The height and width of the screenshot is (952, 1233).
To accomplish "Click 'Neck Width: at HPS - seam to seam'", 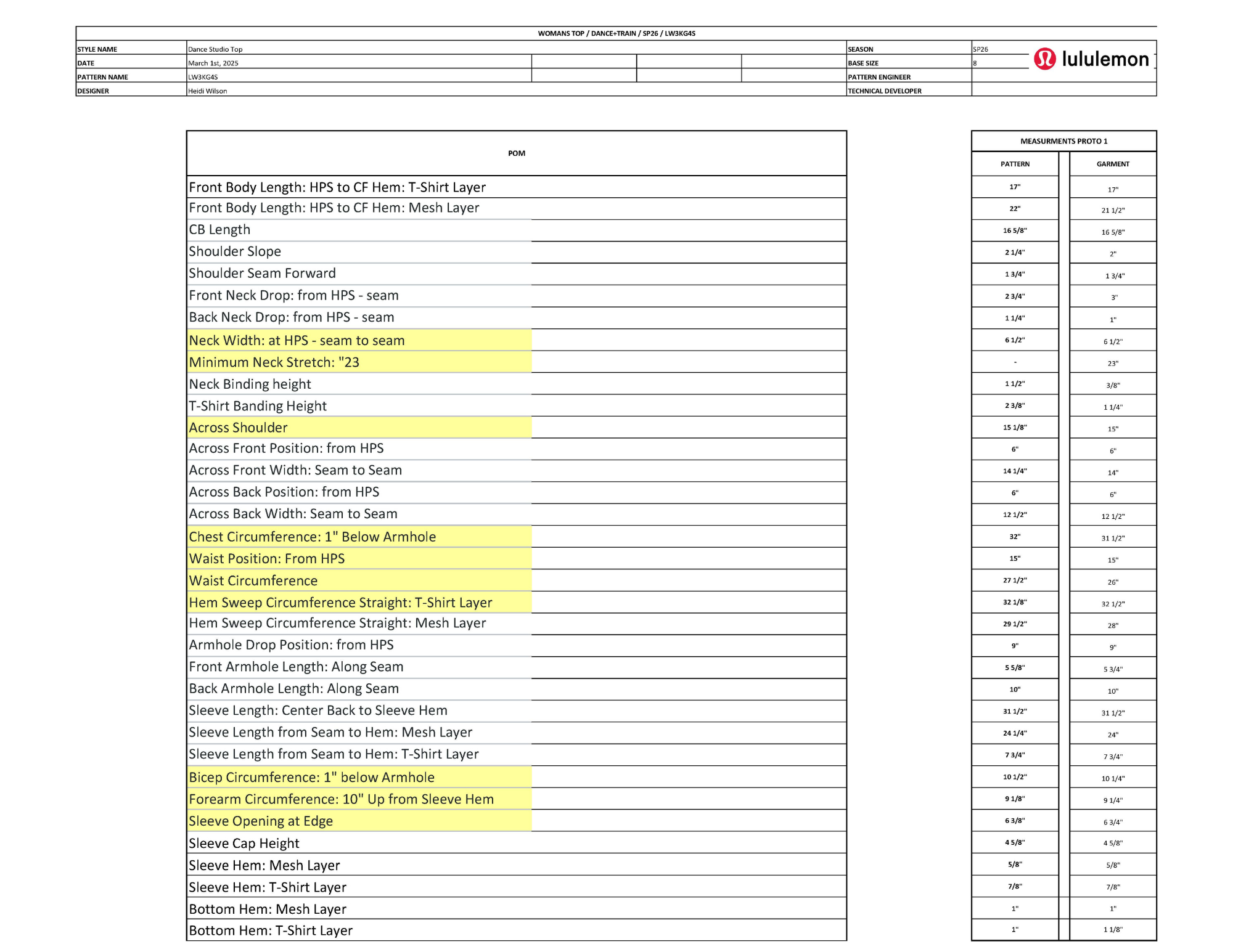I will coord(297,340).
